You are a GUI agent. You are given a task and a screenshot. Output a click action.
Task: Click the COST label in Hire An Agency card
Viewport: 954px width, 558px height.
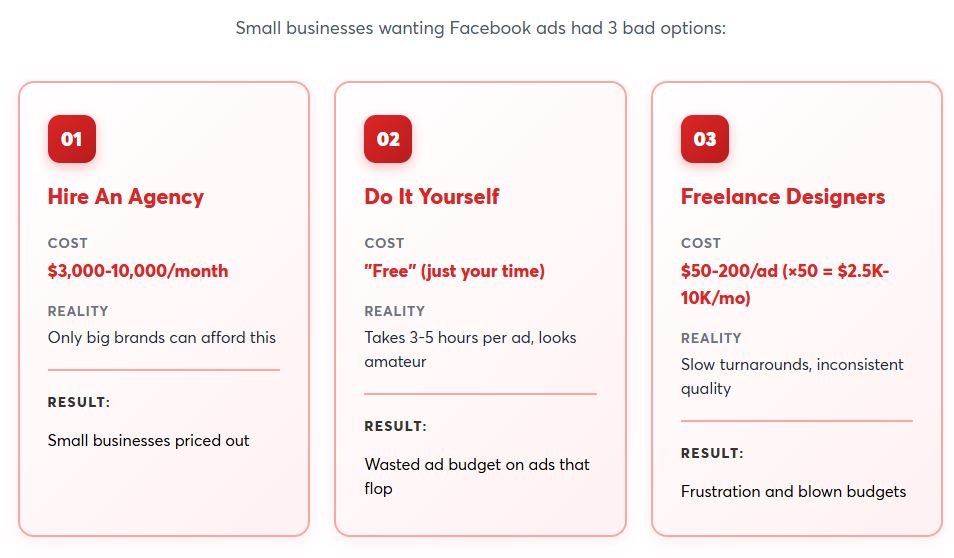coord(68,243)
